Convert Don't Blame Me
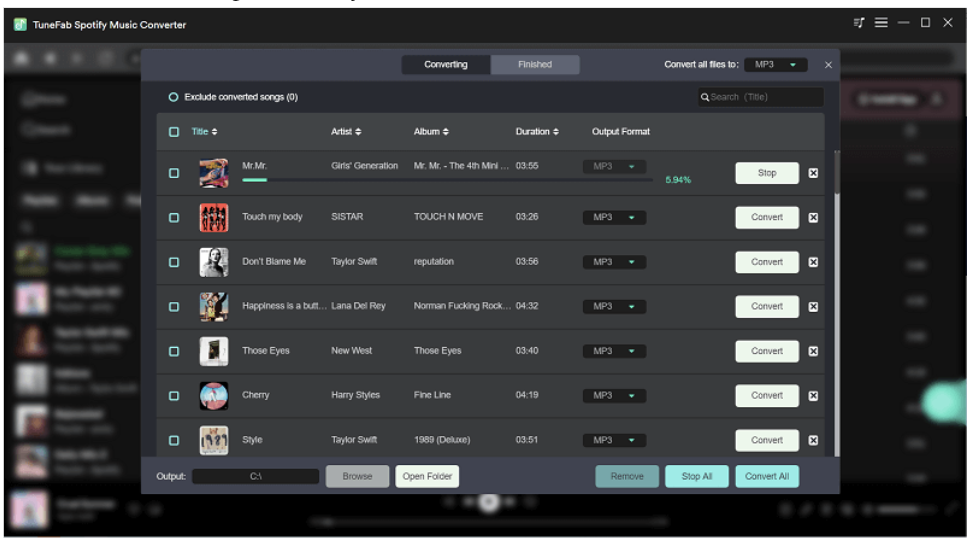This screenshot has height=544, width=972. pyautogui.click(x=767, y=262)
